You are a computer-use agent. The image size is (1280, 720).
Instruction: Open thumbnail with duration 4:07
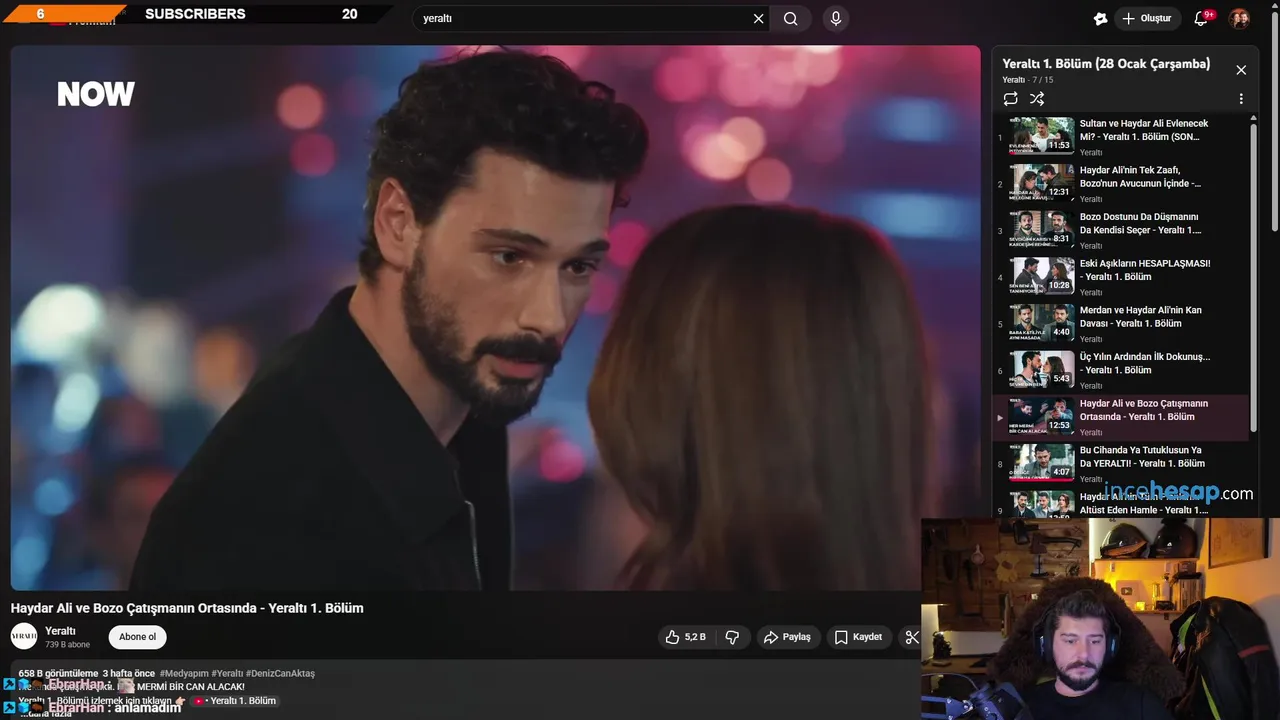pos(1042,462)
